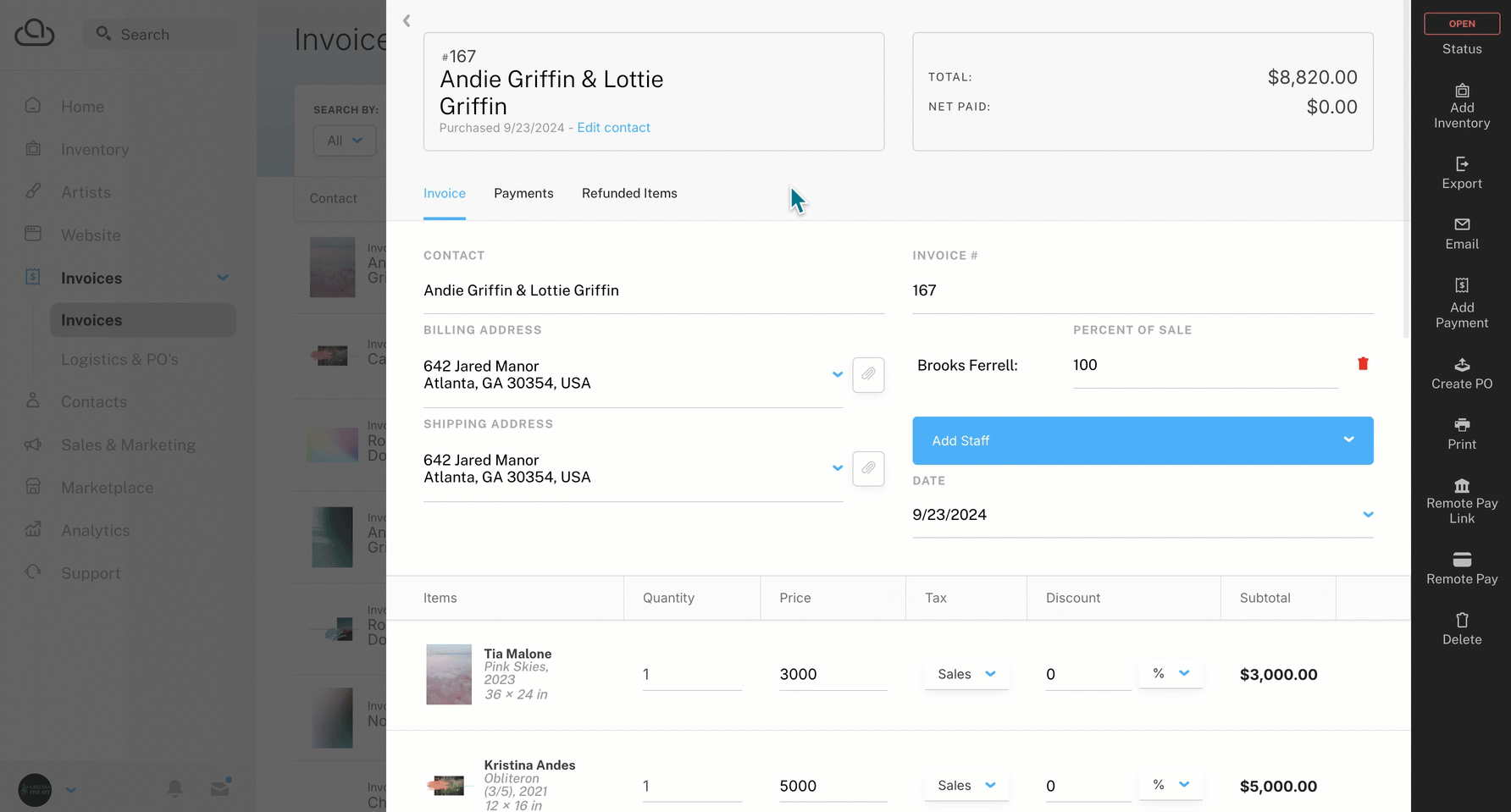The width and height of the screenshot is (1511, 812).
Task: Delete this invoice
Action: pyautogui.click(x=1461, y=628)
